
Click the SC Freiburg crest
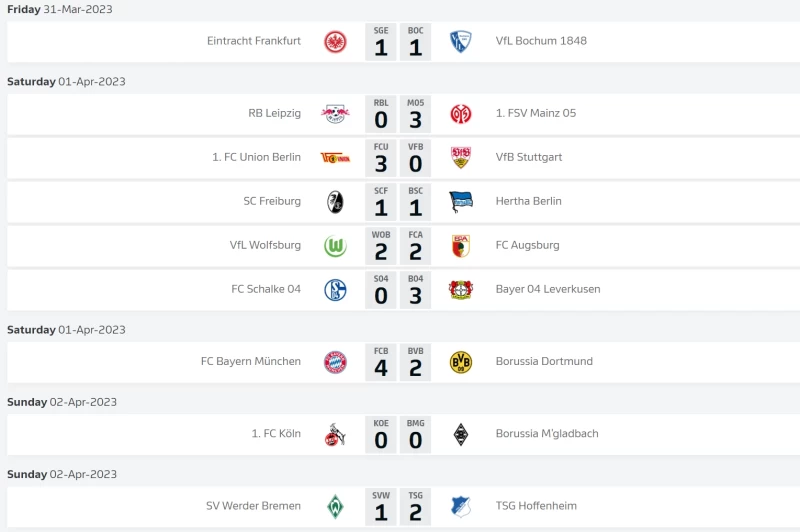[x=335, y=202]
